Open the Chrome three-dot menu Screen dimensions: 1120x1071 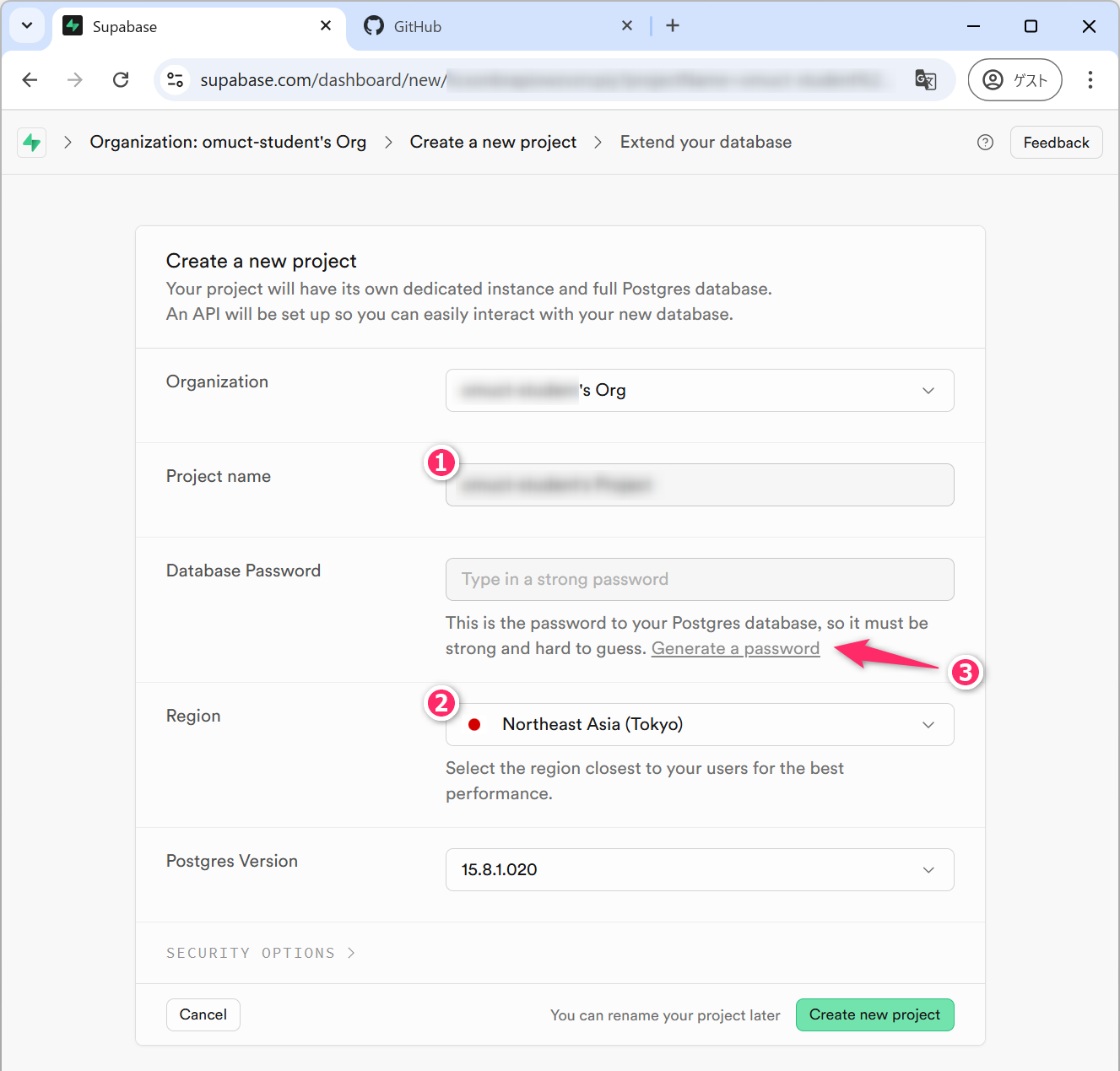tap(1090, 80)
